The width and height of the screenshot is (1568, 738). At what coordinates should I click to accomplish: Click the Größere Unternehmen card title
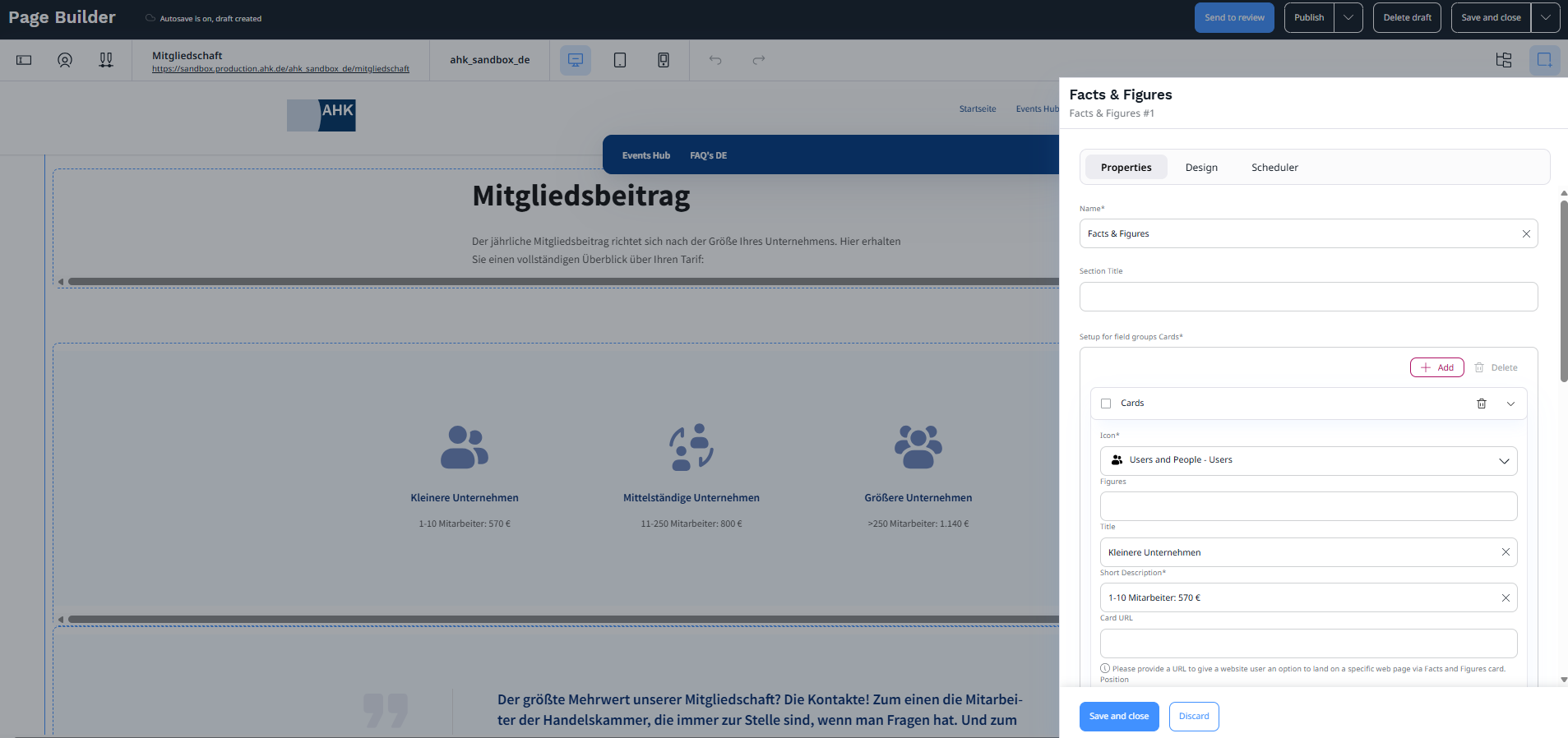[918, 498]
